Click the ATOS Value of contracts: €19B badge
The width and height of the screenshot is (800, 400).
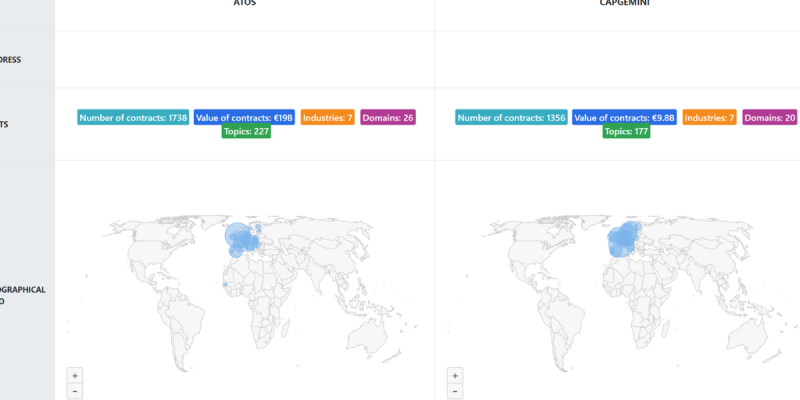pos(244,117)
